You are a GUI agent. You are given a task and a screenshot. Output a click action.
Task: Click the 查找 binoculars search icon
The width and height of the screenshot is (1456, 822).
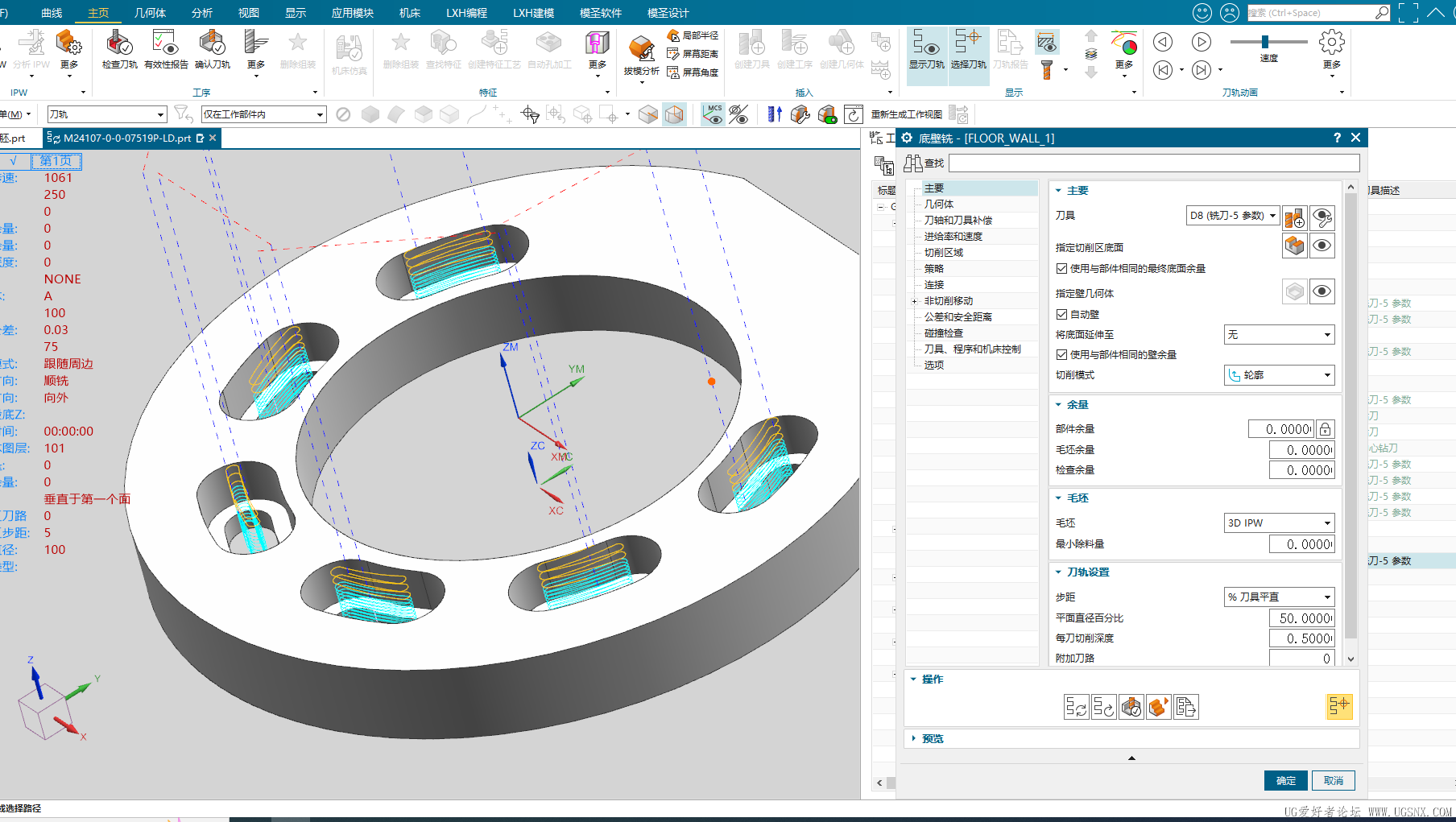912,163
